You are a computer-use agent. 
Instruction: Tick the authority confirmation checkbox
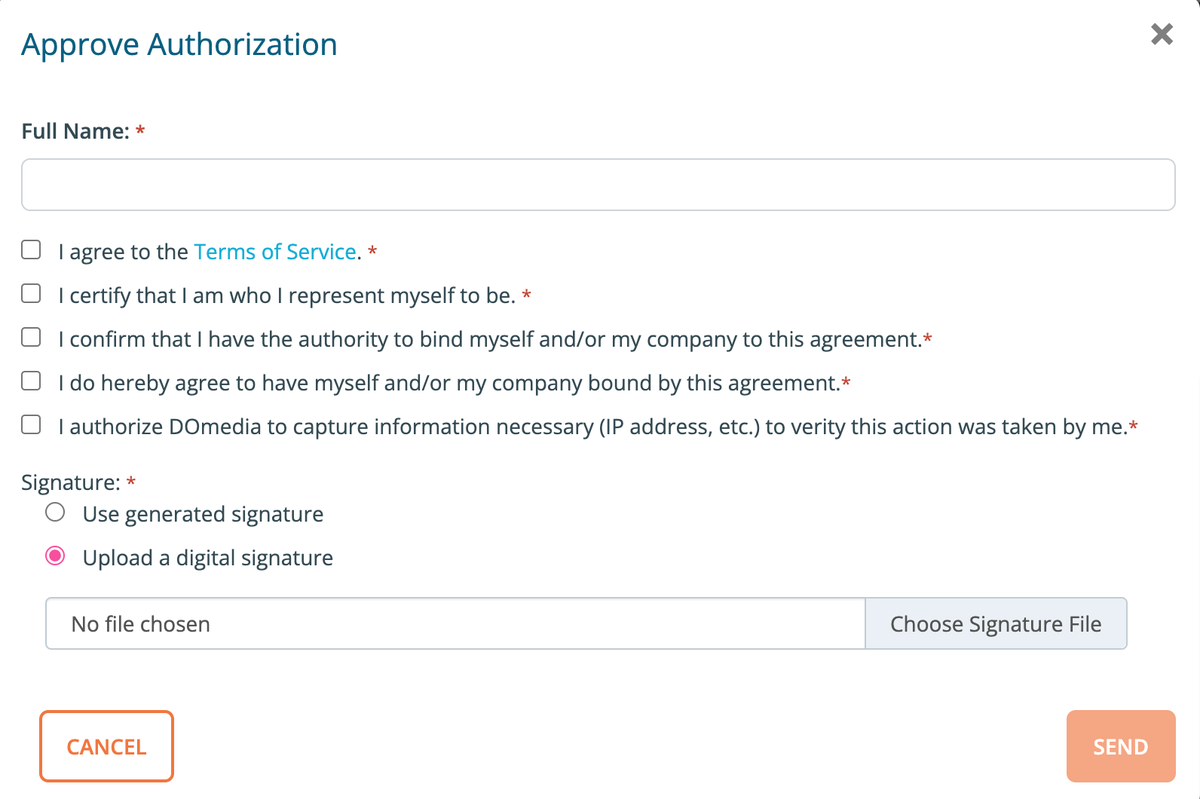click(30, 337)
